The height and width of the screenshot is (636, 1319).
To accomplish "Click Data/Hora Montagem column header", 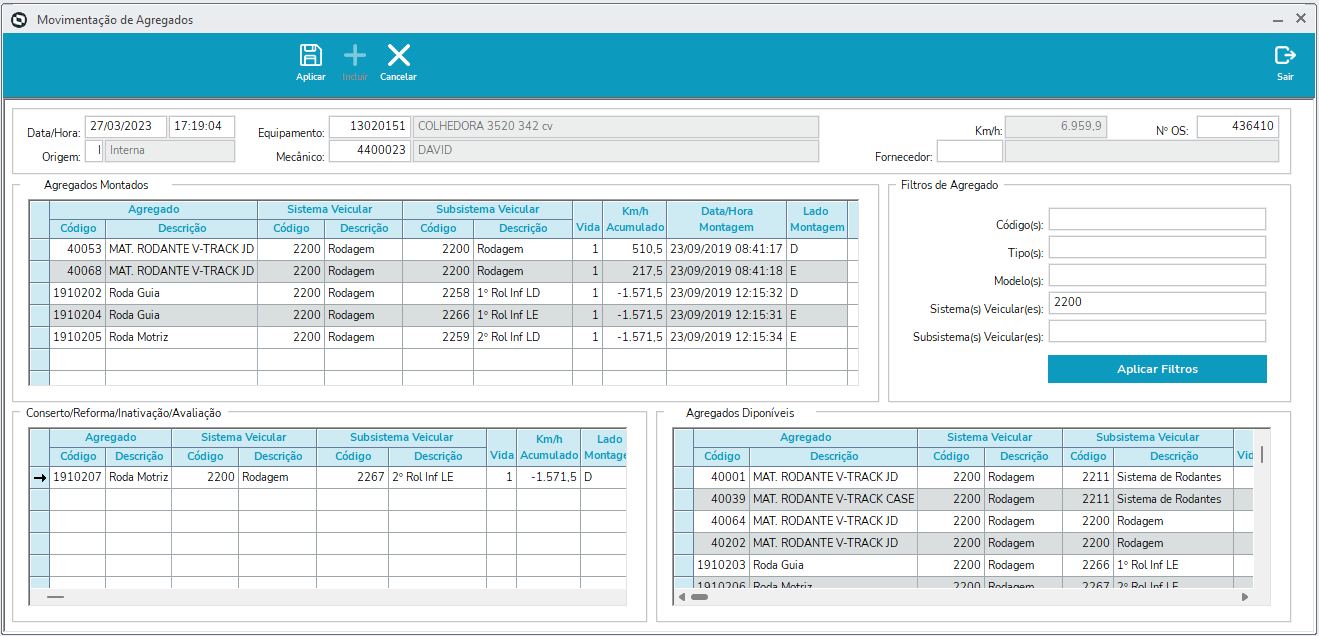I will [726, 219].
